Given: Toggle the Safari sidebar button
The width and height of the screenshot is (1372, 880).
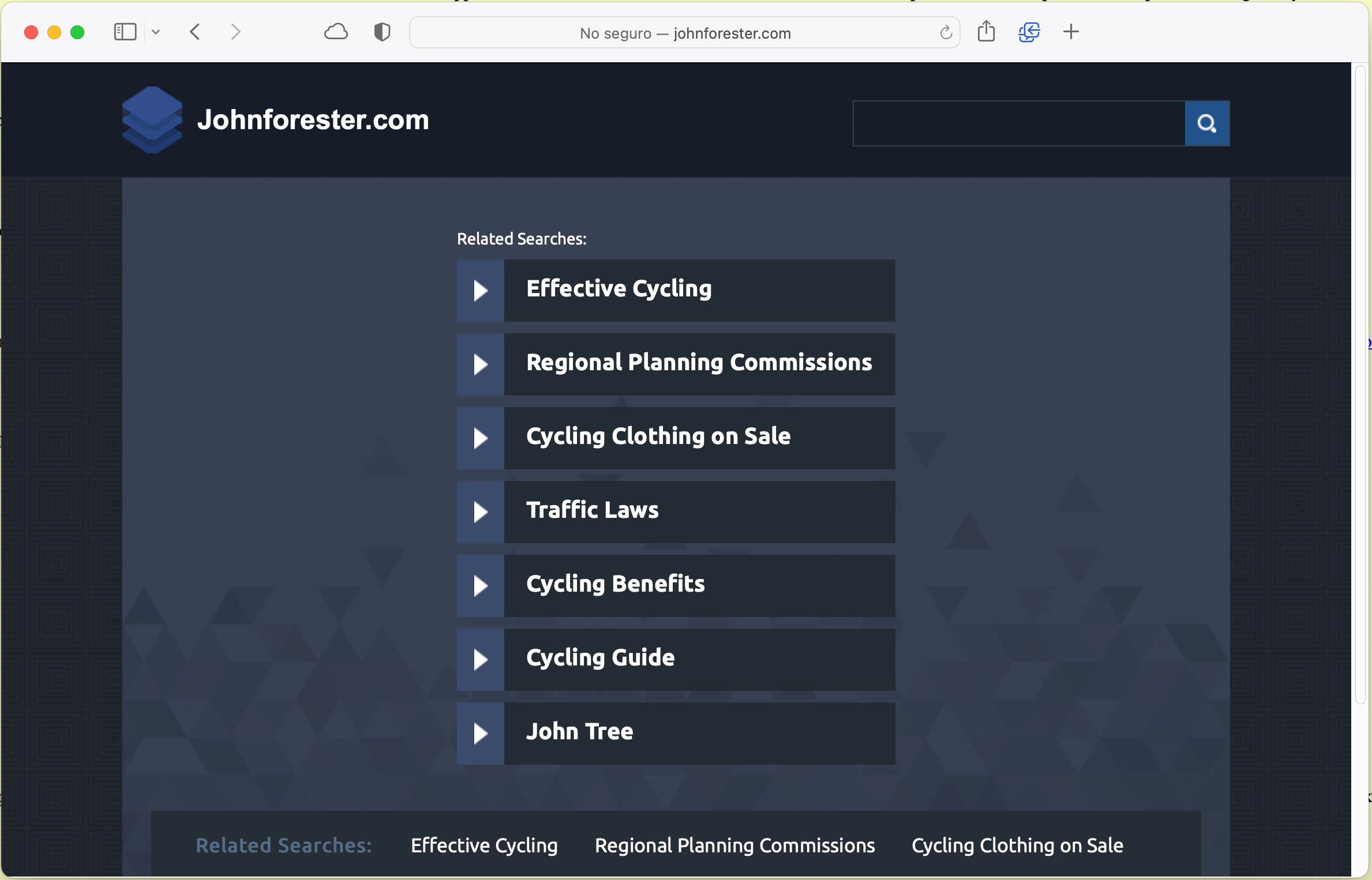Looking at the screenshot, I should 125,32.
